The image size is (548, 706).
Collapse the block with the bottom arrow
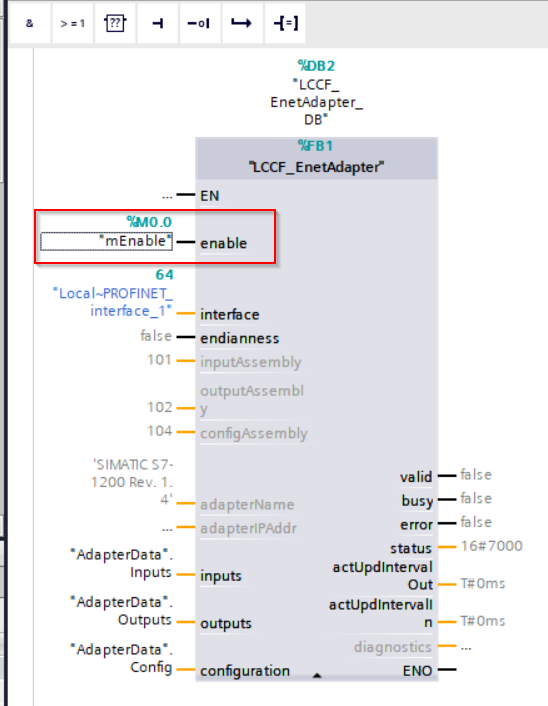coord(317,675)
